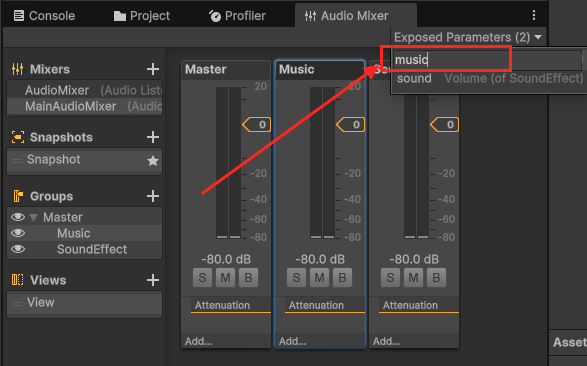Click the Mixers section icon
Screen dimensions: 587x366
18,69
